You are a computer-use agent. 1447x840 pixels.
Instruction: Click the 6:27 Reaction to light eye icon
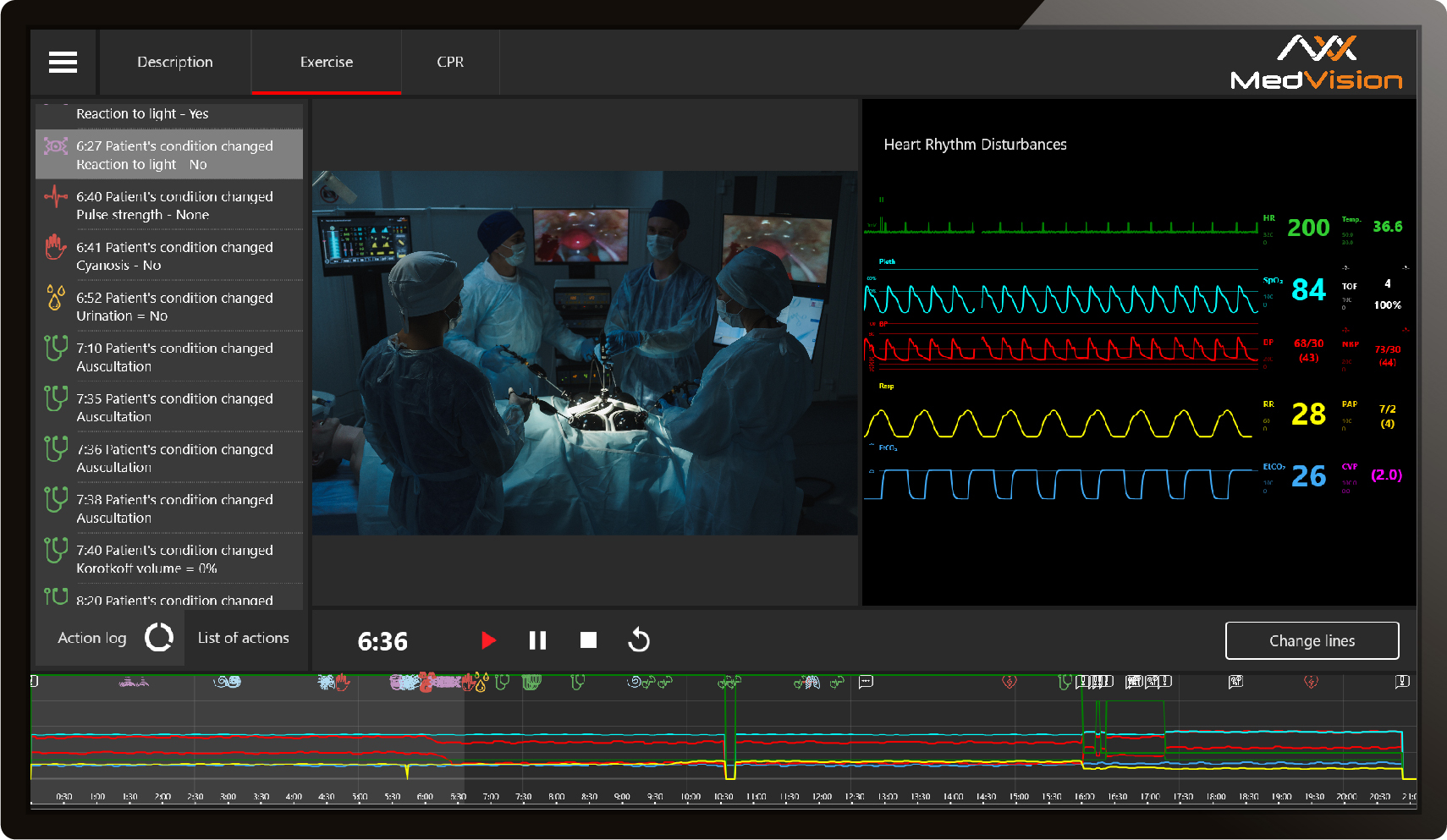coord(56,146)
